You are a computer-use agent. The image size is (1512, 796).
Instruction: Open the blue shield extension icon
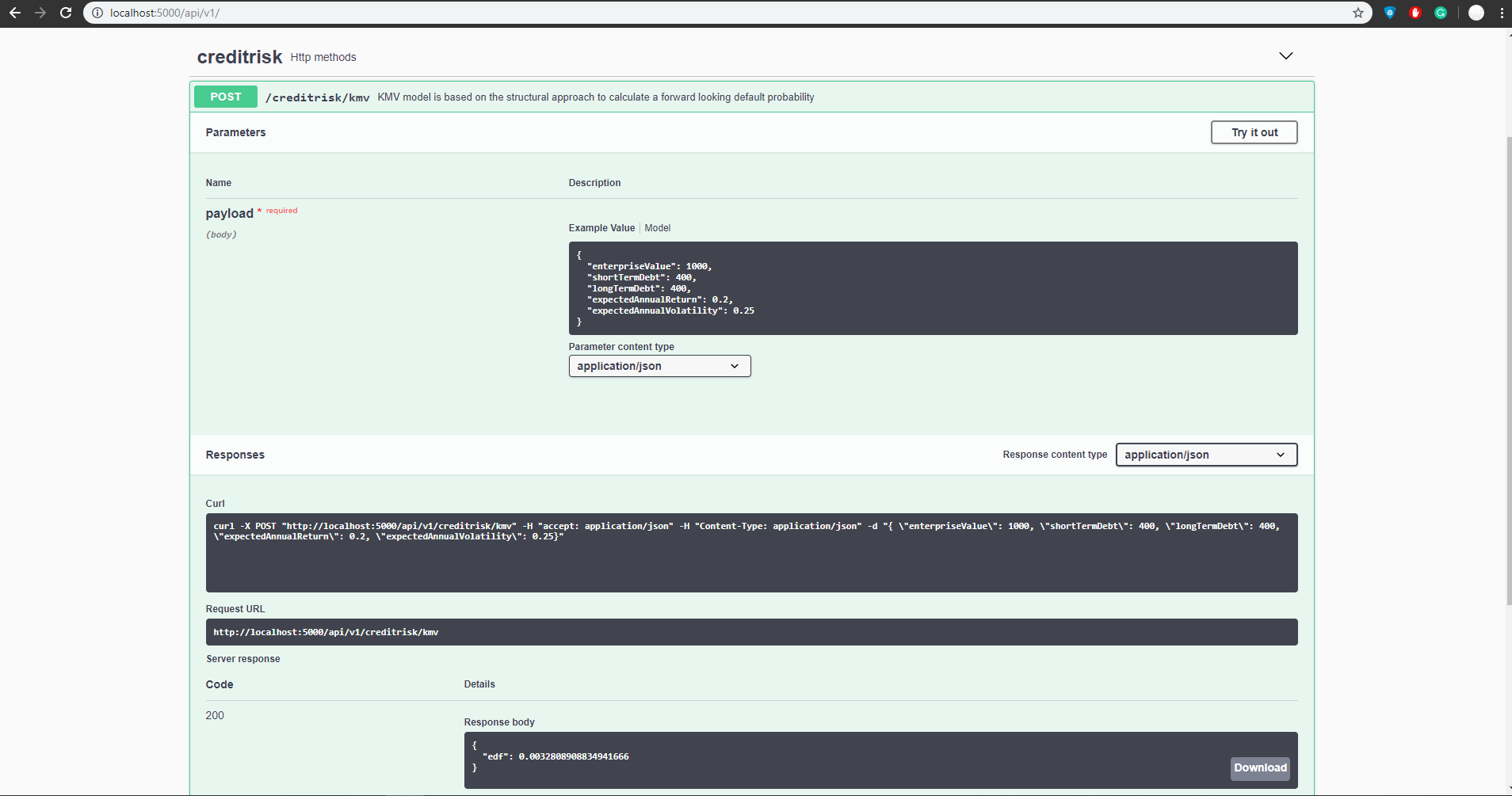coord(1389,13)
